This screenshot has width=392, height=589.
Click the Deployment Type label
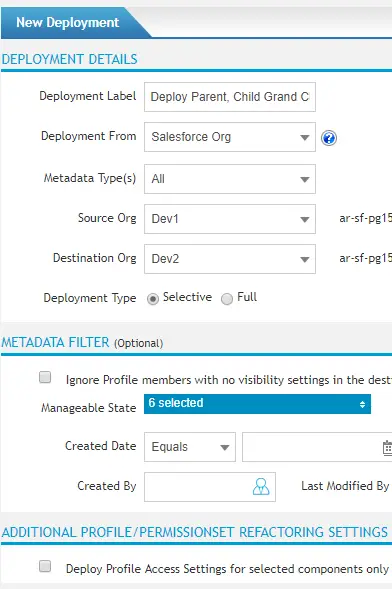point(90,298)
